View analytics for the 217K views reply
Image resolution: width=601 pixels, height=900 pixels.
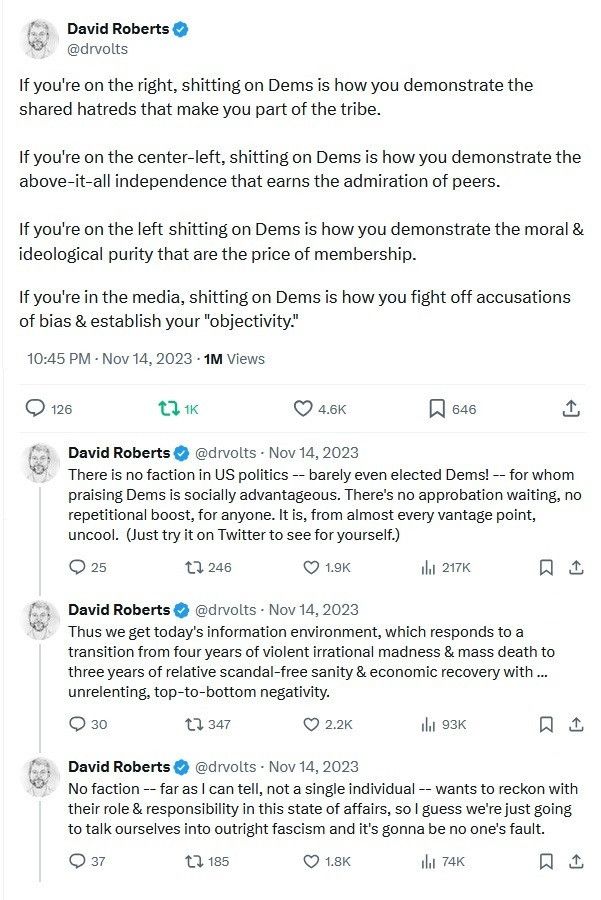pyautogui.click(x=429, y=567)
